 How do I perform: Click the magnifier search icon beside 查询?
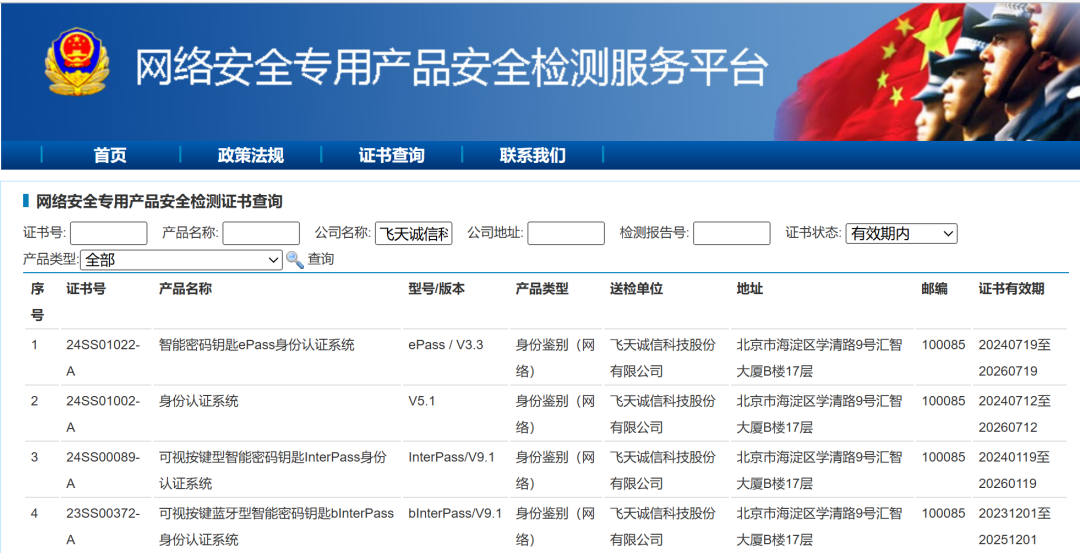point(295,260)
